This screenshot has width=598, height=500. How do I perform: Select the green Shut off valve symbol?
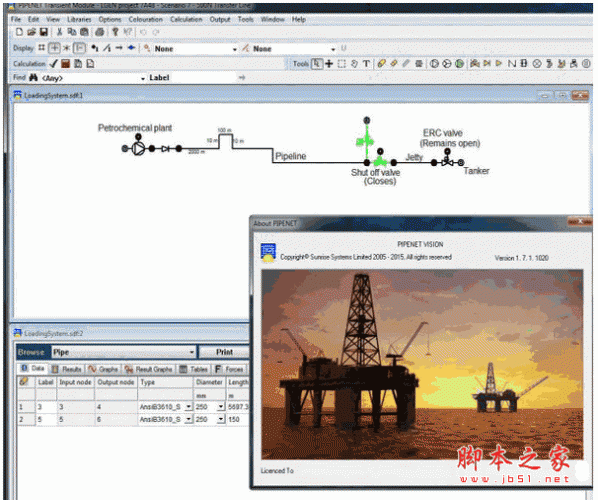click(380, 161)
